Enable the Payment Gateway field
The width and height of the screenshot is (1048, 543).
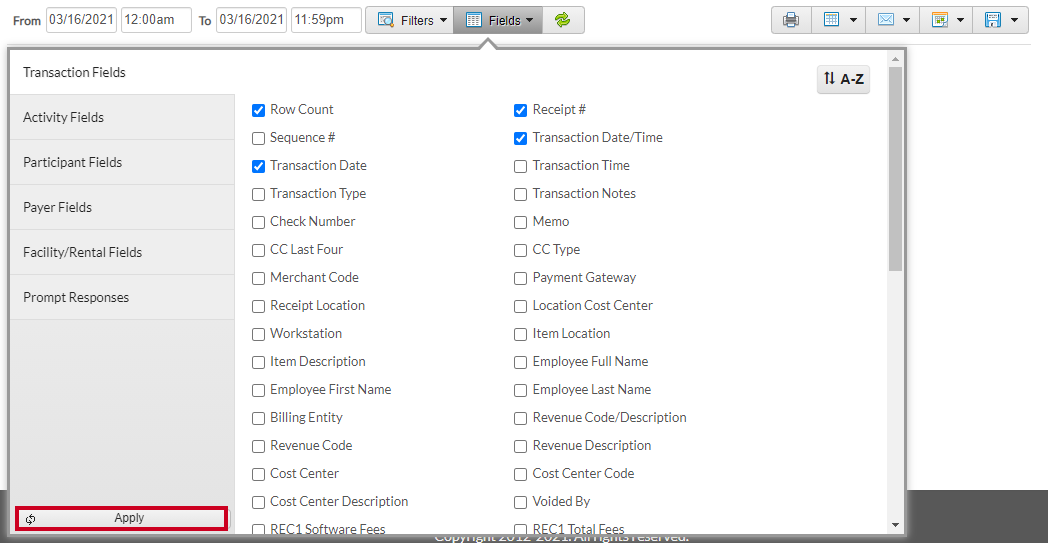(521, 278)
